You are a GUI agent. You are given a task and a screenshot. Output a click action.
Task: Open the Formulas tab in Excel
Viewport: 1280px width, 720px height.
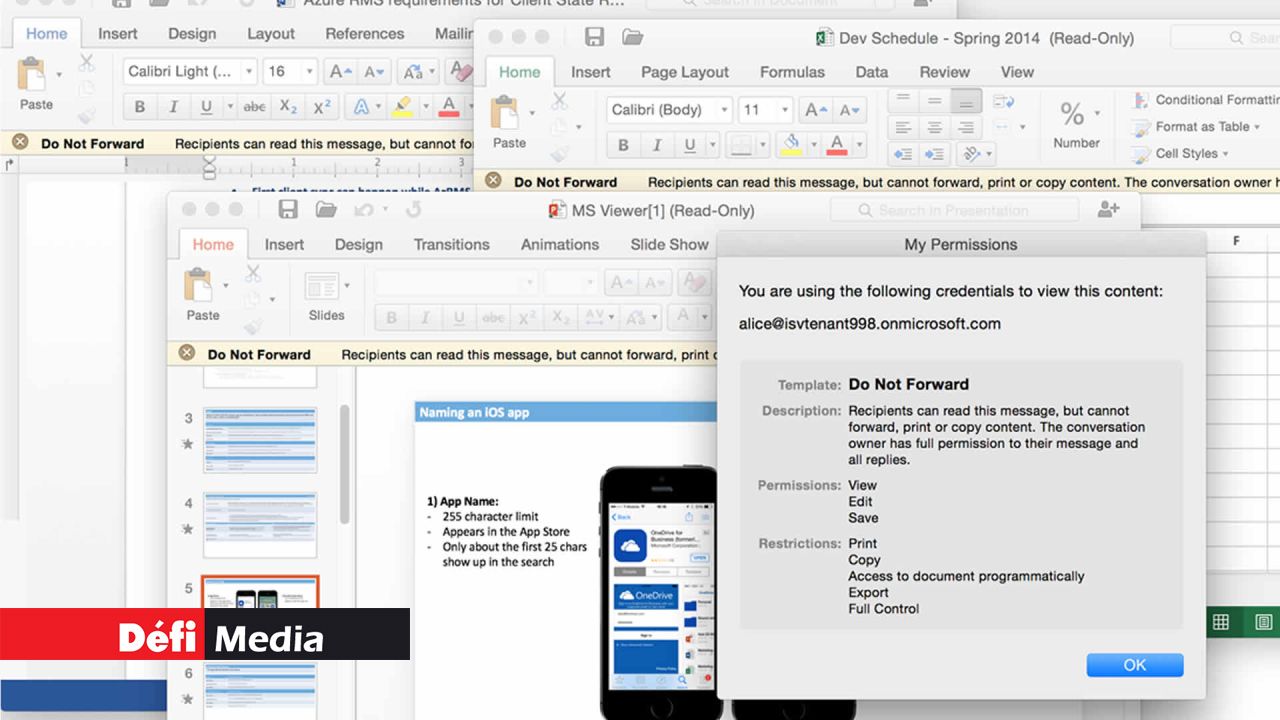(792, 72)
